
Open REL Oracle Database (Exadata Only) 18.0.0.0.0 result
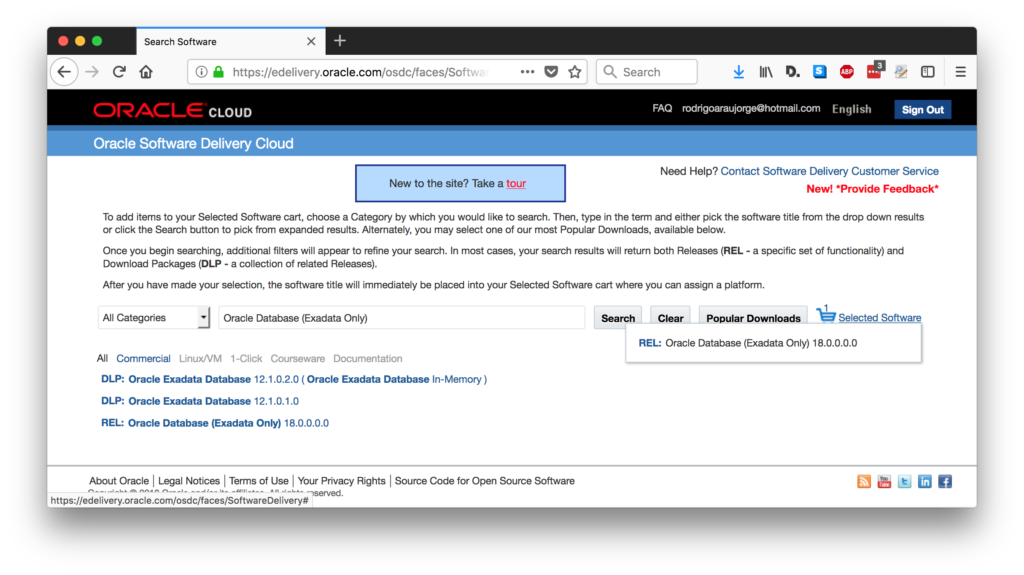tap(215, 423)
